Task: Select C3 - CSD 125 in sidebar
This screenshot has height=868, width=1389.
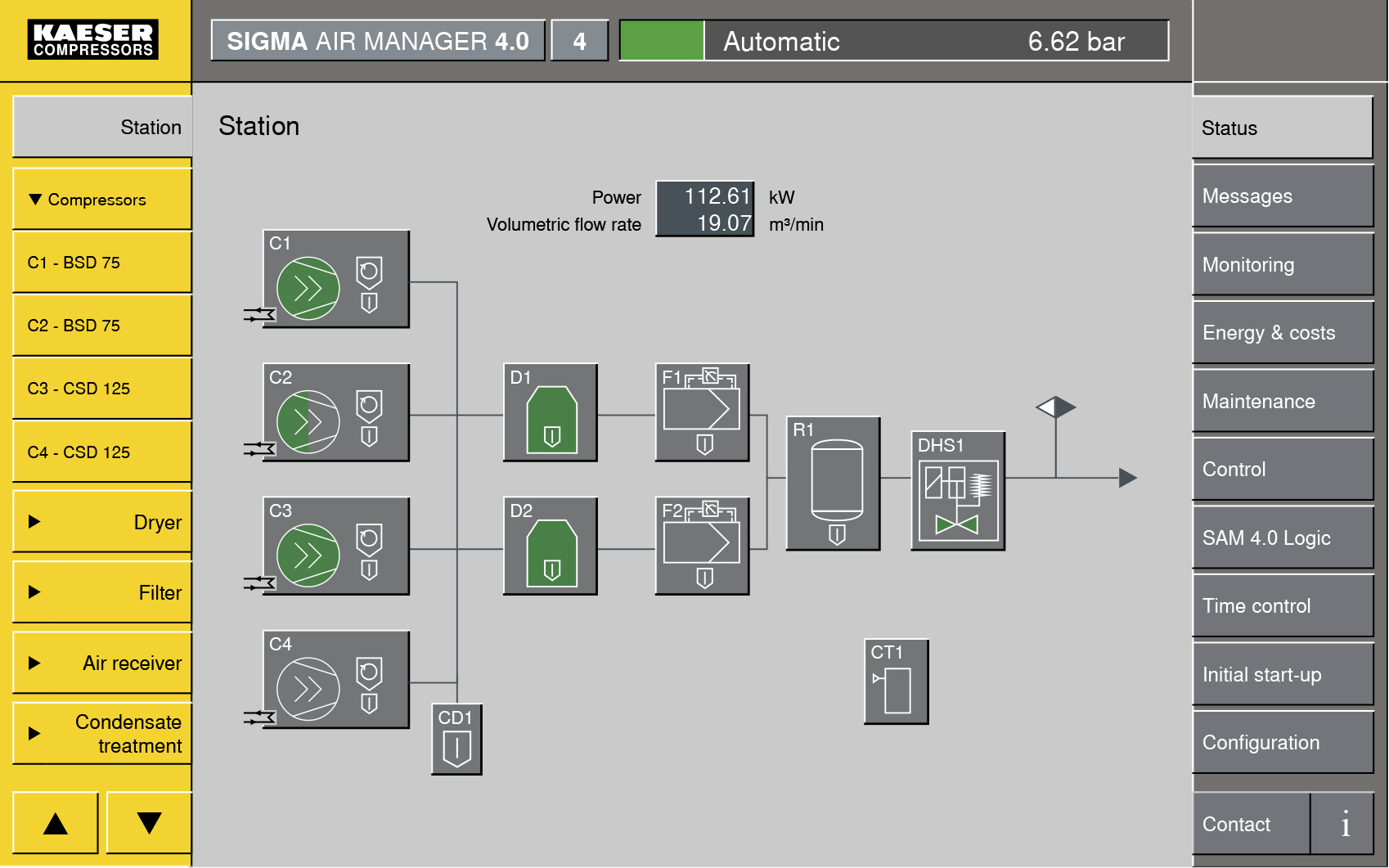Action: (101, 389)
